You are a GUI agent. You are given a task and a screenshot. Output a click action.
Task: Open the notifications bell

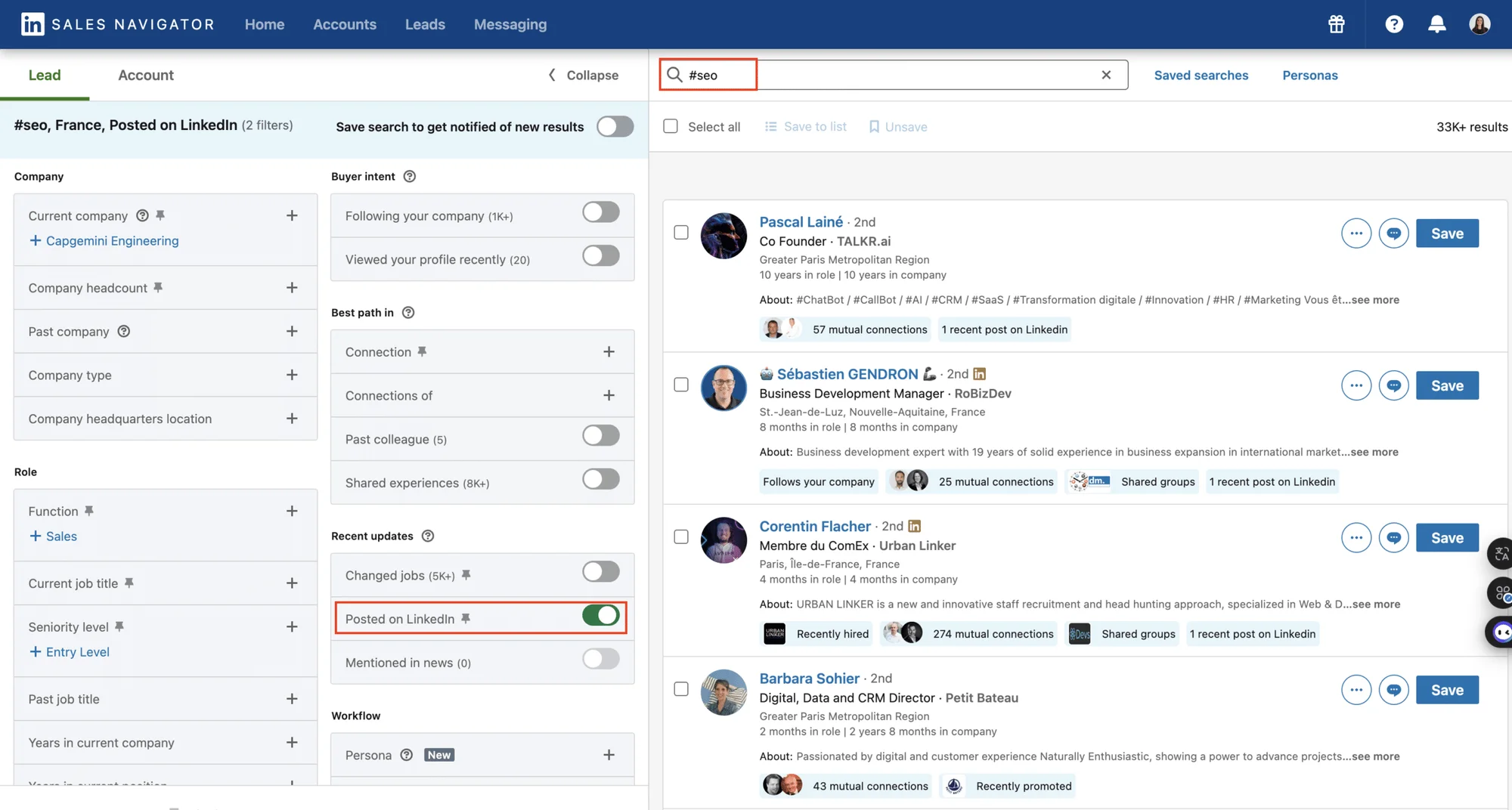(1436, 24)
